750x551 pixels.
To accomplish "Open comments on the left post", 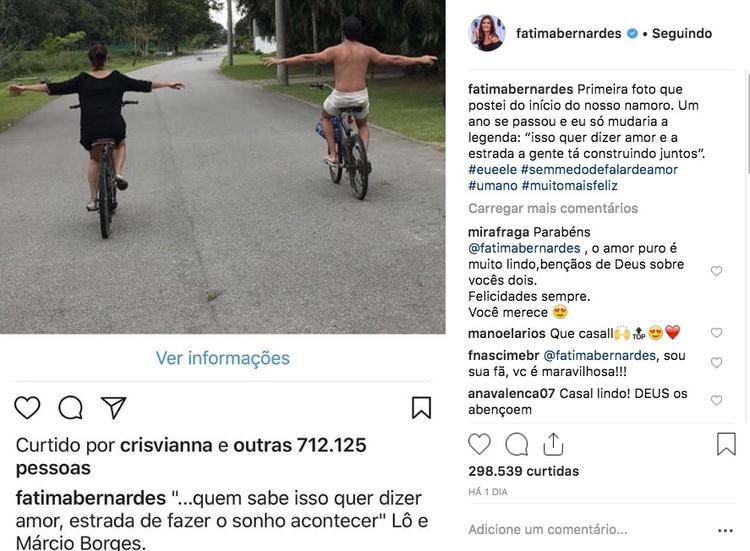I will 71,408.
